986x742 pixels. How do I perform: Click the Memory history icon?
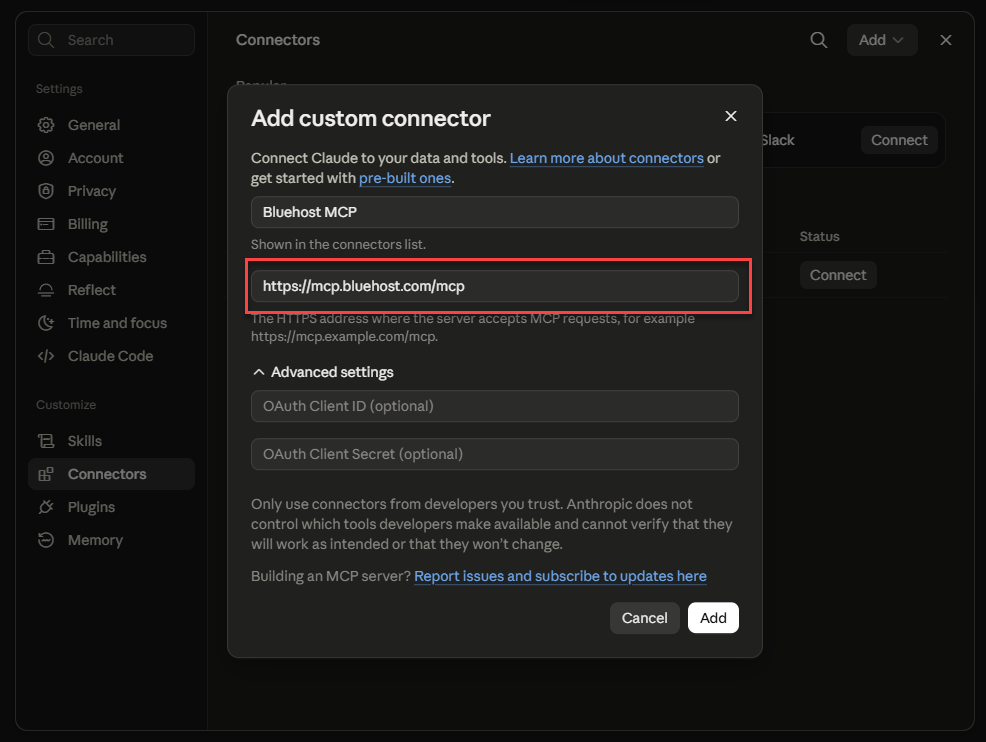46,540
